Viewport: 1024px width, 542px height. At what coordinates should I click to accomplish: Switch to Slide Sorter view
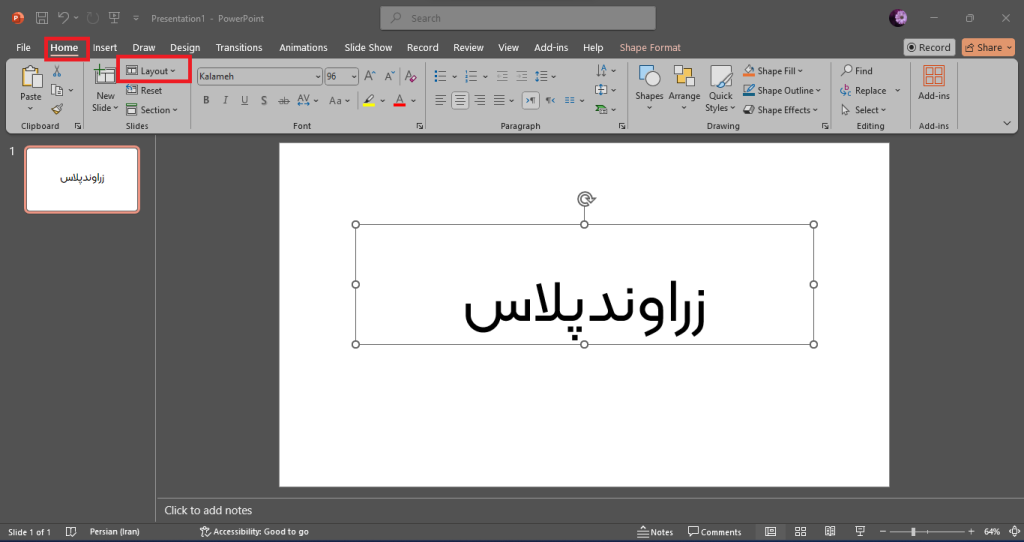(x=801, y=532)
